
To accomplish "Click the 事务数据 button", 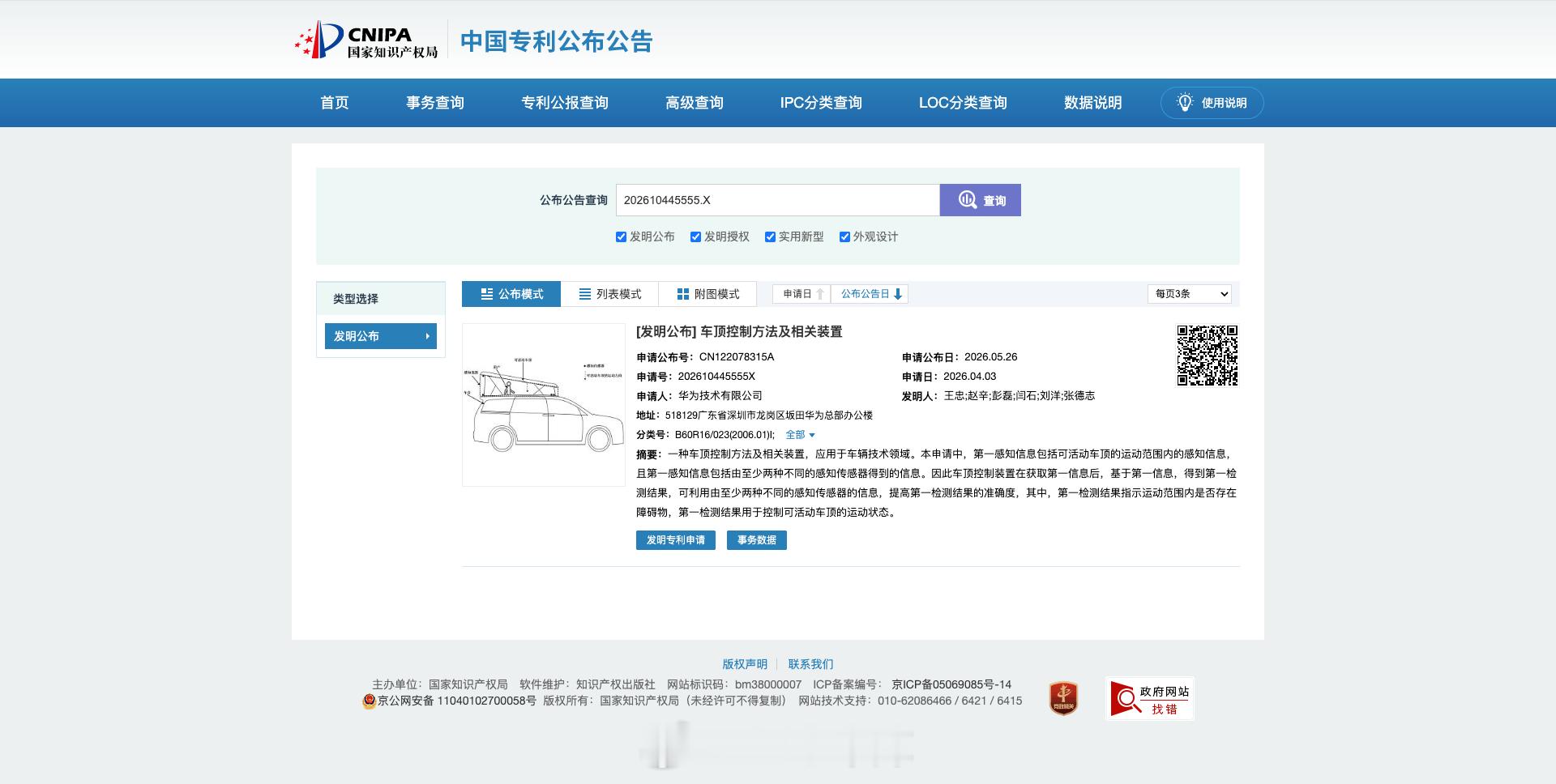I will coord(757,540).
